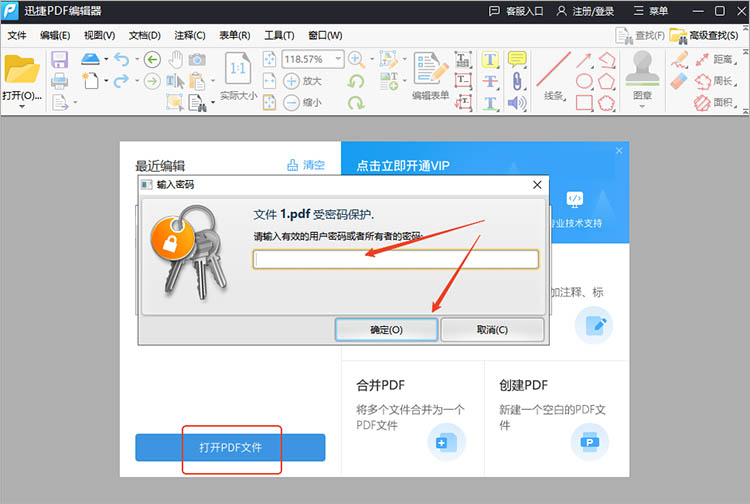Open the 菜单 hamburger menu

[651, 11]
